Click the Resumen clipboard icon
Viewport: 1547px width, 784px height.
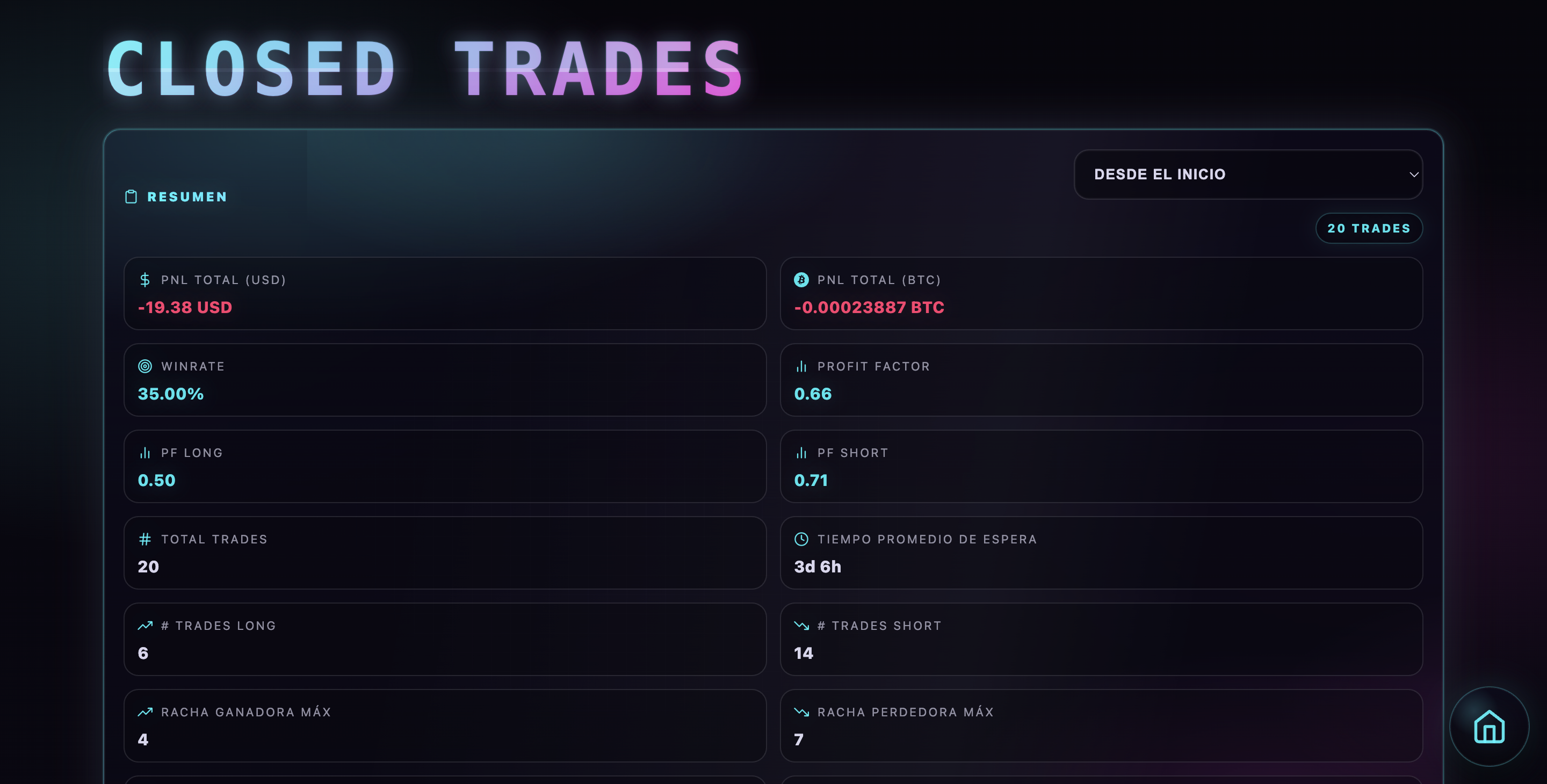[131, 197]
